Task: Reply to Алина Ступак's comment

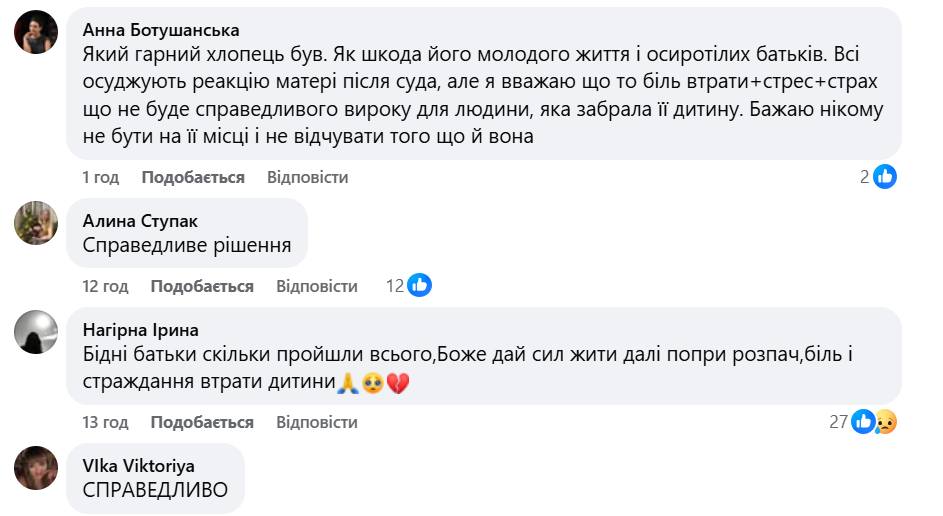Action: [x=316, y=286]
